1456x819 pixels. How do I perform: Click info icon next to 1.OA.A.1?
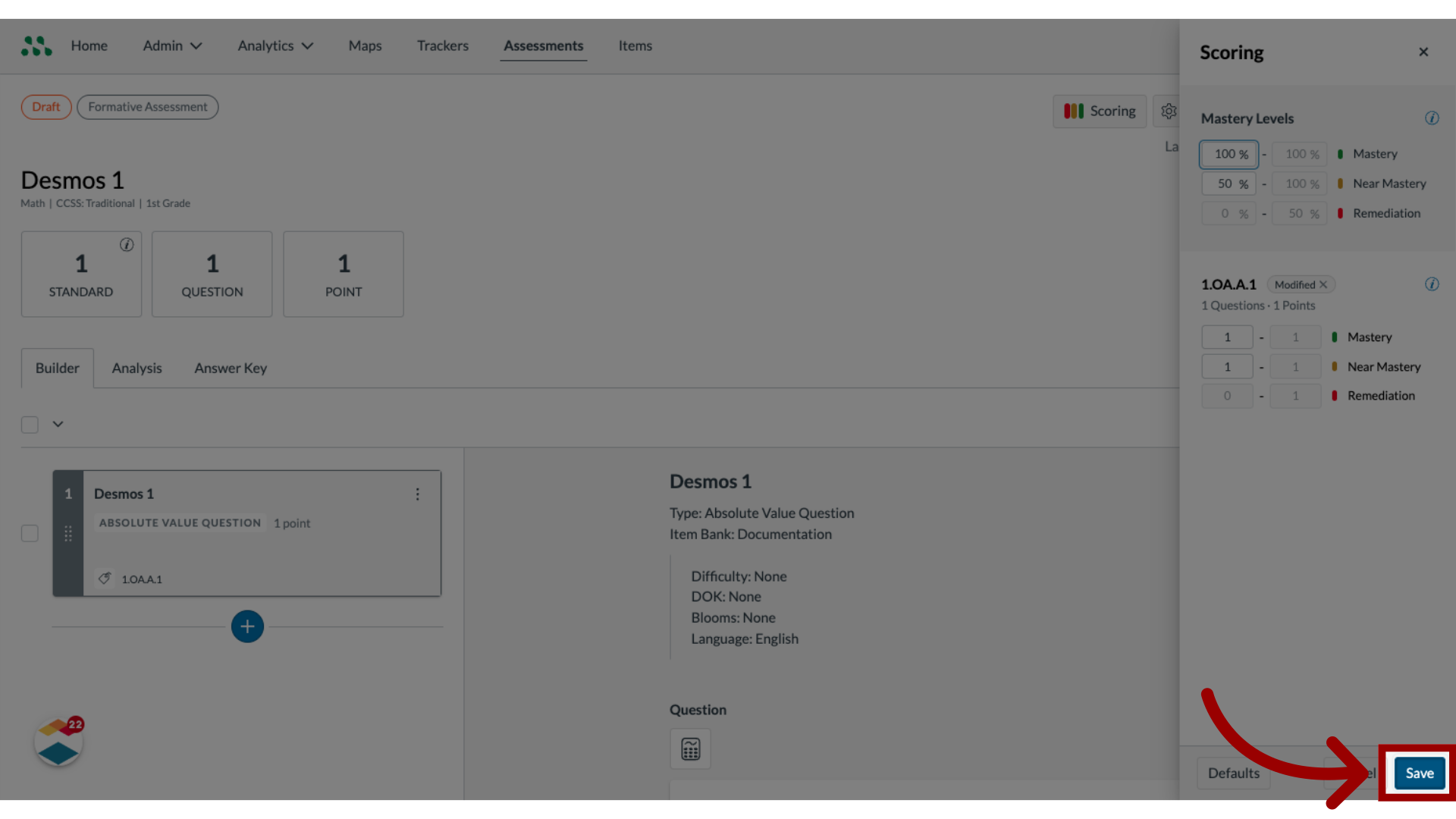coord(1432,284)
